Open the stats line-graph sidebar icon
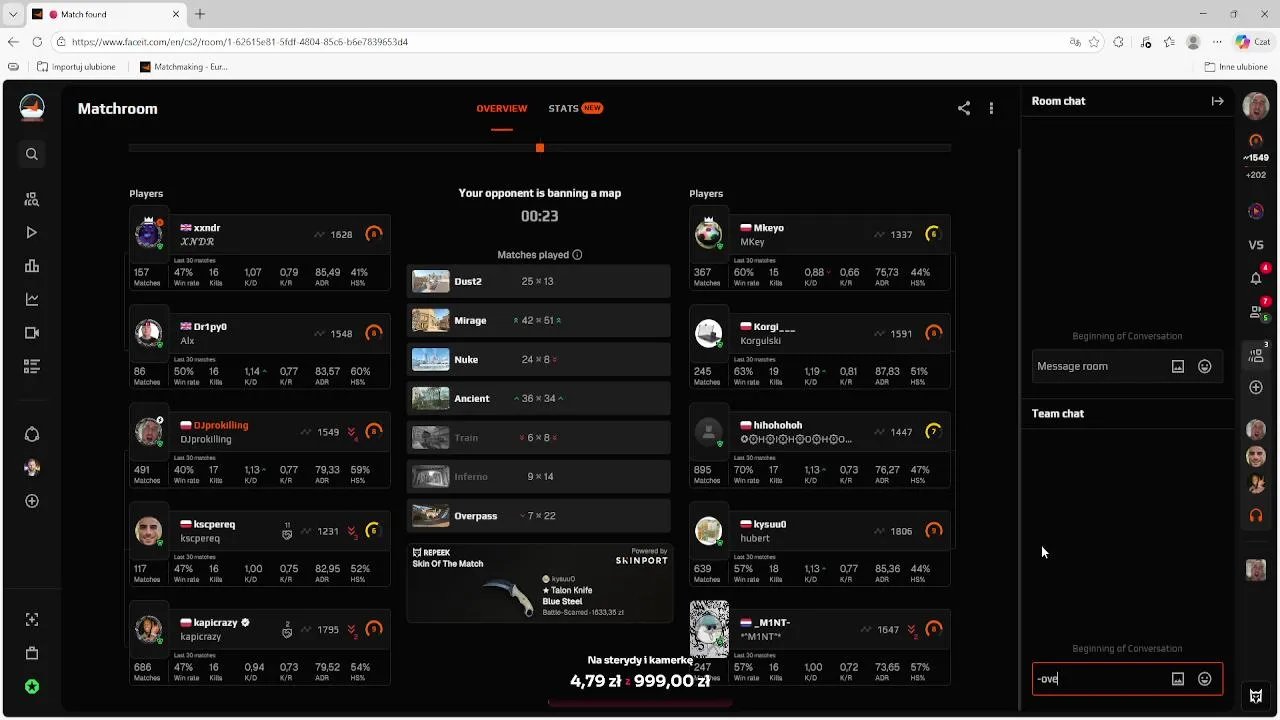 point(32,299)
